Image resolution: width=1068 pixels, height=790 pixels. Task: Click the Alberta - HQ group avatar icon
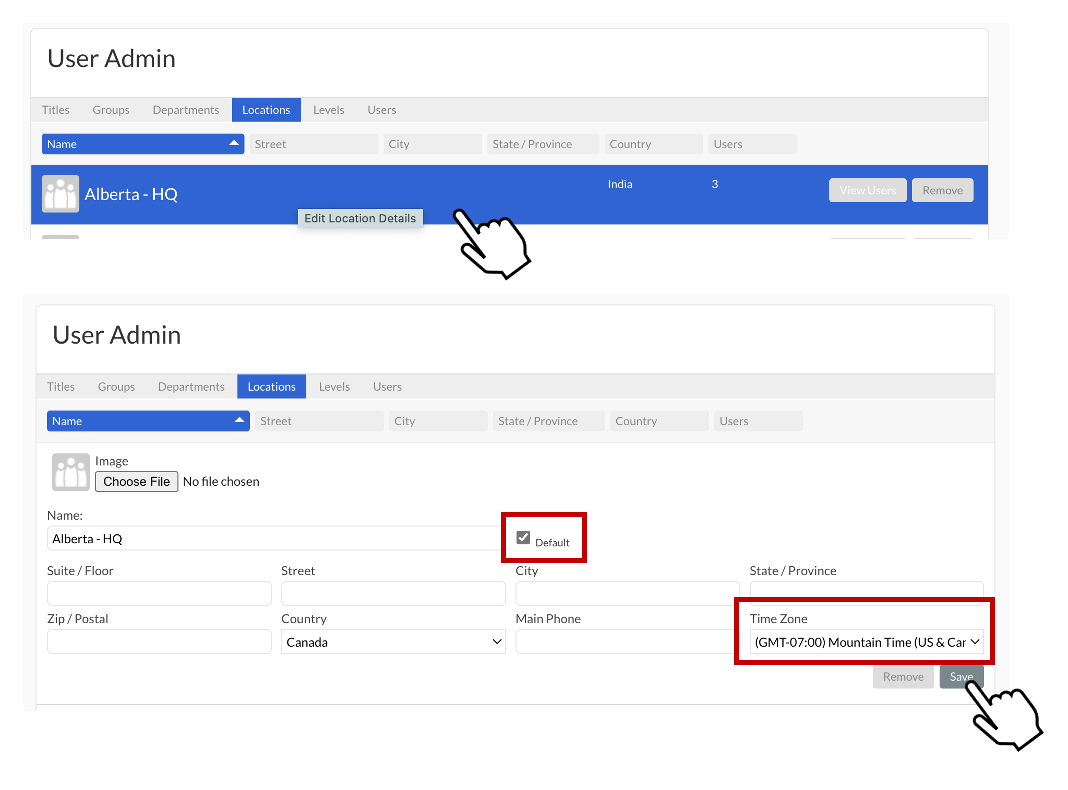(x=61, y=194)
